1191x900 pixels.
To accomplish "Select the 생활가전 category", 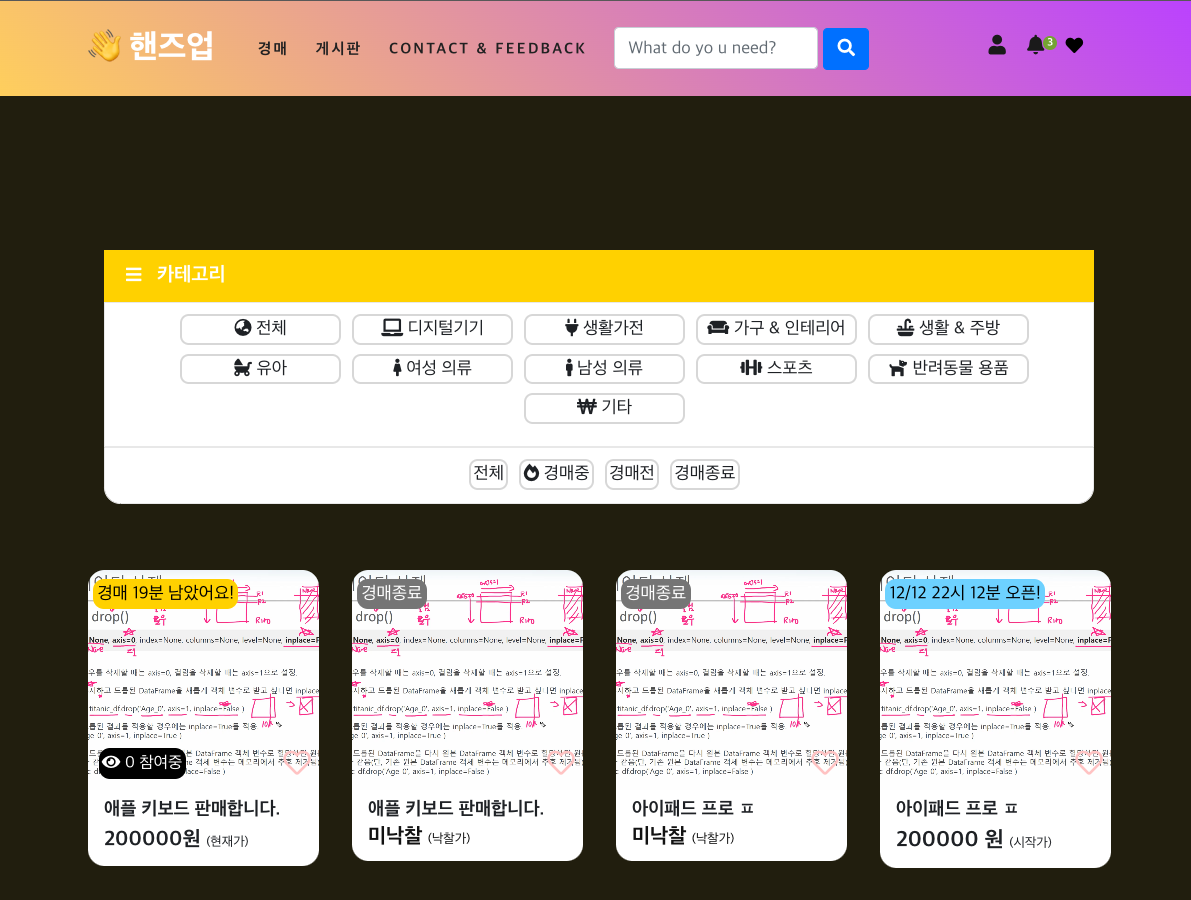I will (x=604, y=329).
